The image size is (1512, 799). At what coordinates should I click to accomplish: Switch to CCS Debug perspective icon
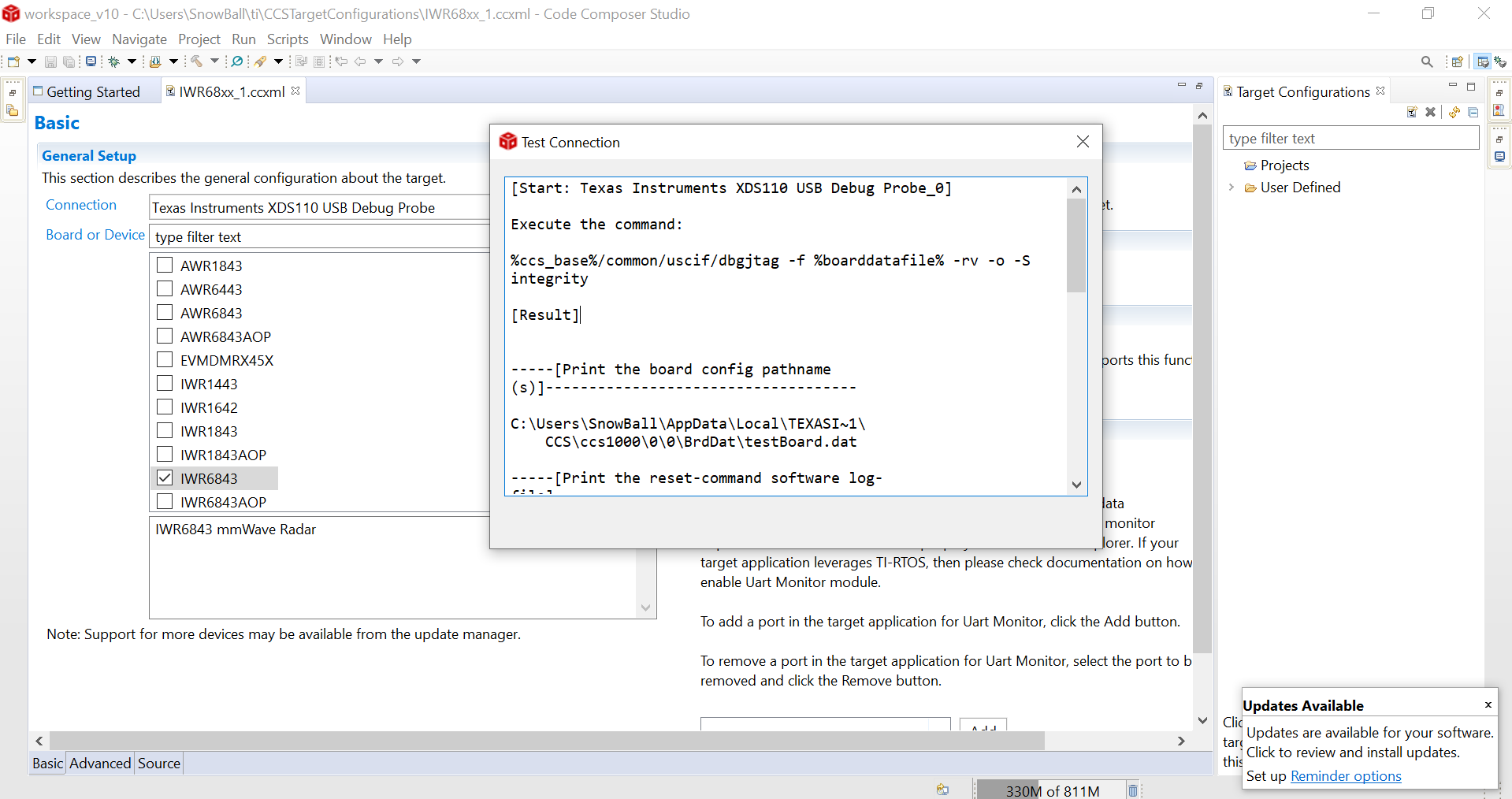pyautogui.click(x=1501, y=61)
